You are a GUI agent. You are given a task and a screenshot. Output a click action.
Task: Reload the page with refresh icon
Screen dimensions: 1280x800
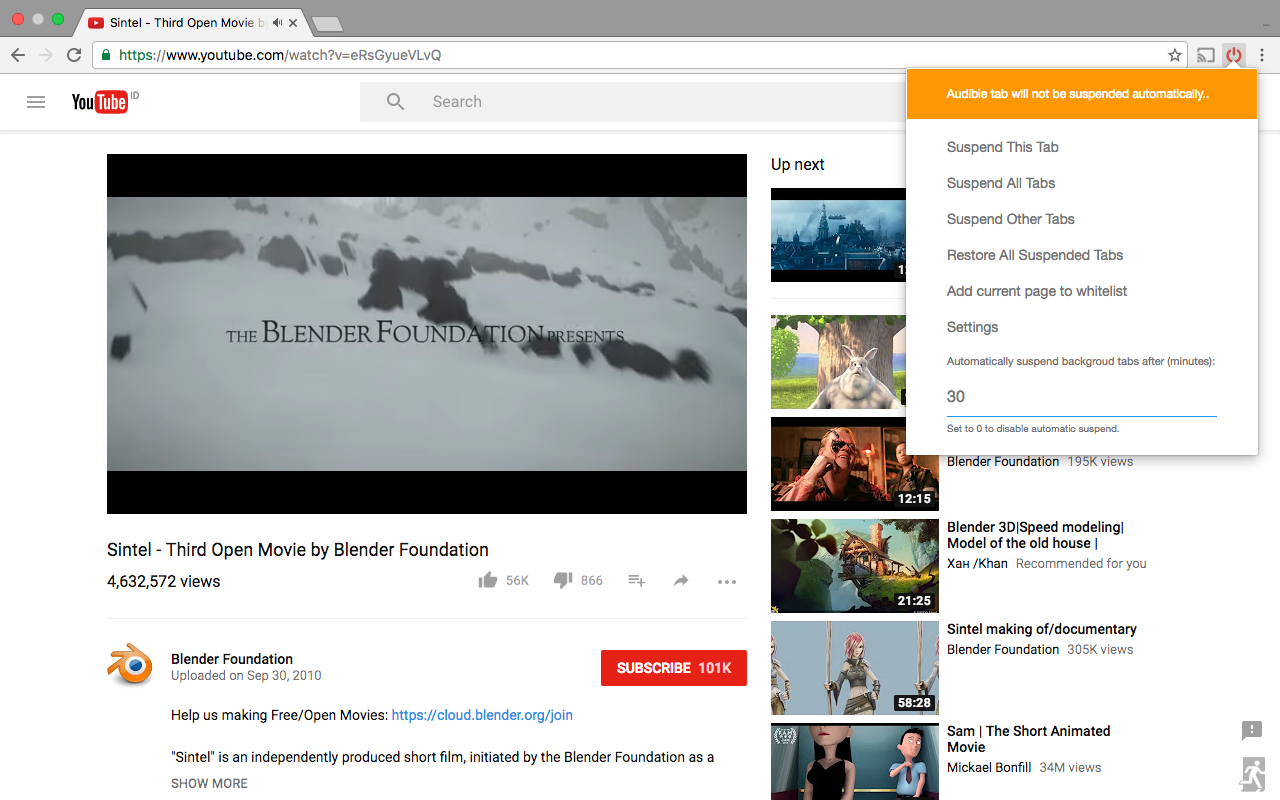(74, 55)
